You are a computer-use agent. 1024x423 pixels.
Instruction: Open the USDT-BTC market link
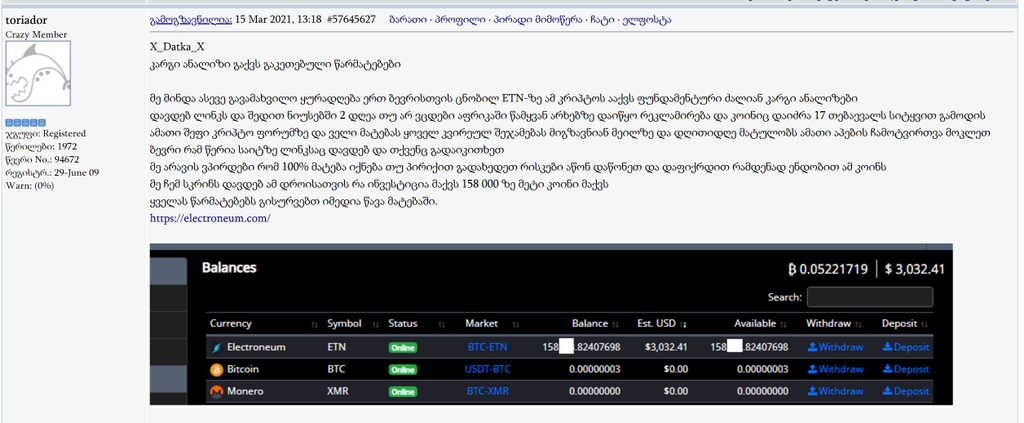(488, 369)
